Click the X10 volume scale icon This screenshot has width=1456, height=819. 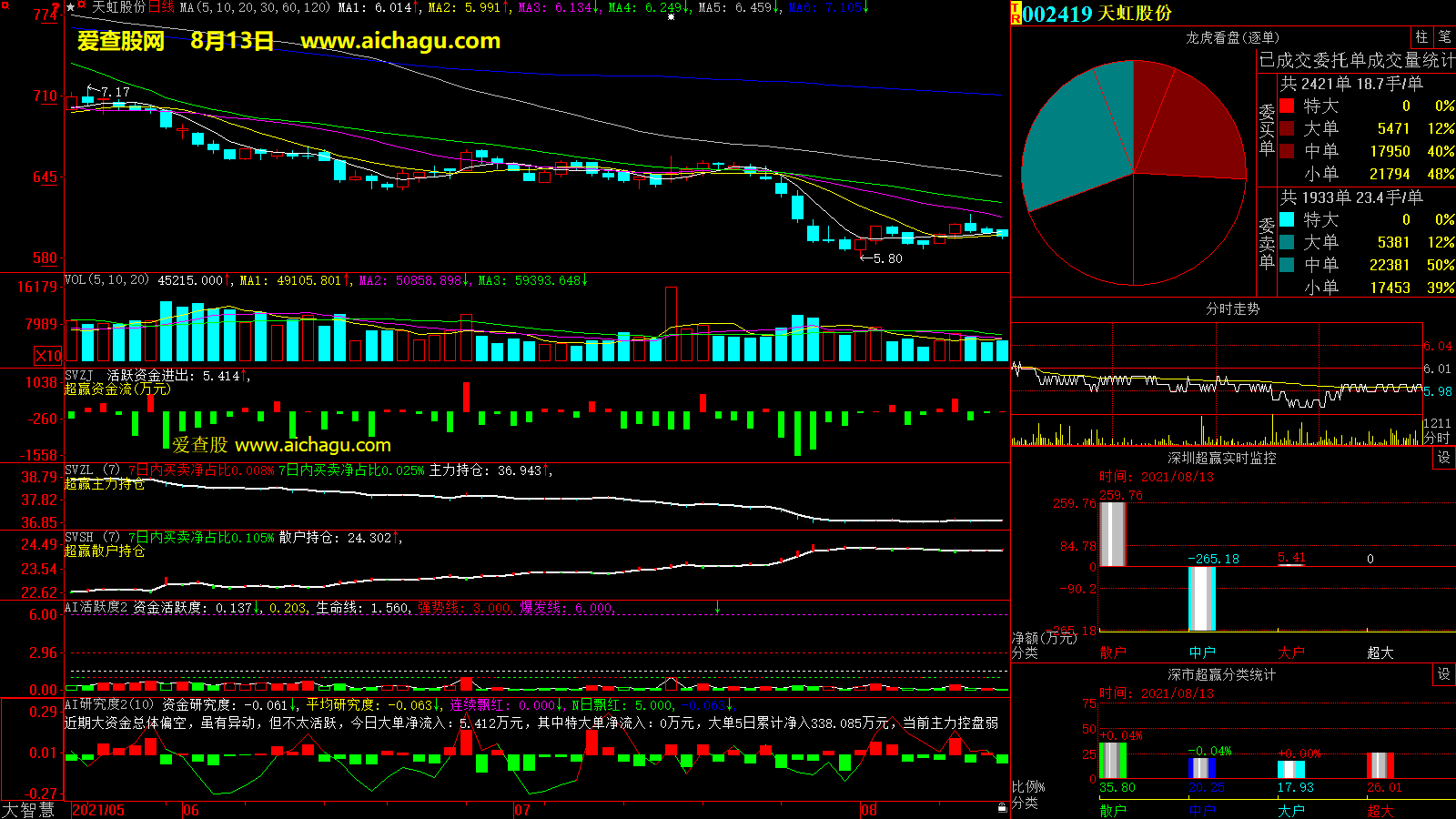point(48,356)
